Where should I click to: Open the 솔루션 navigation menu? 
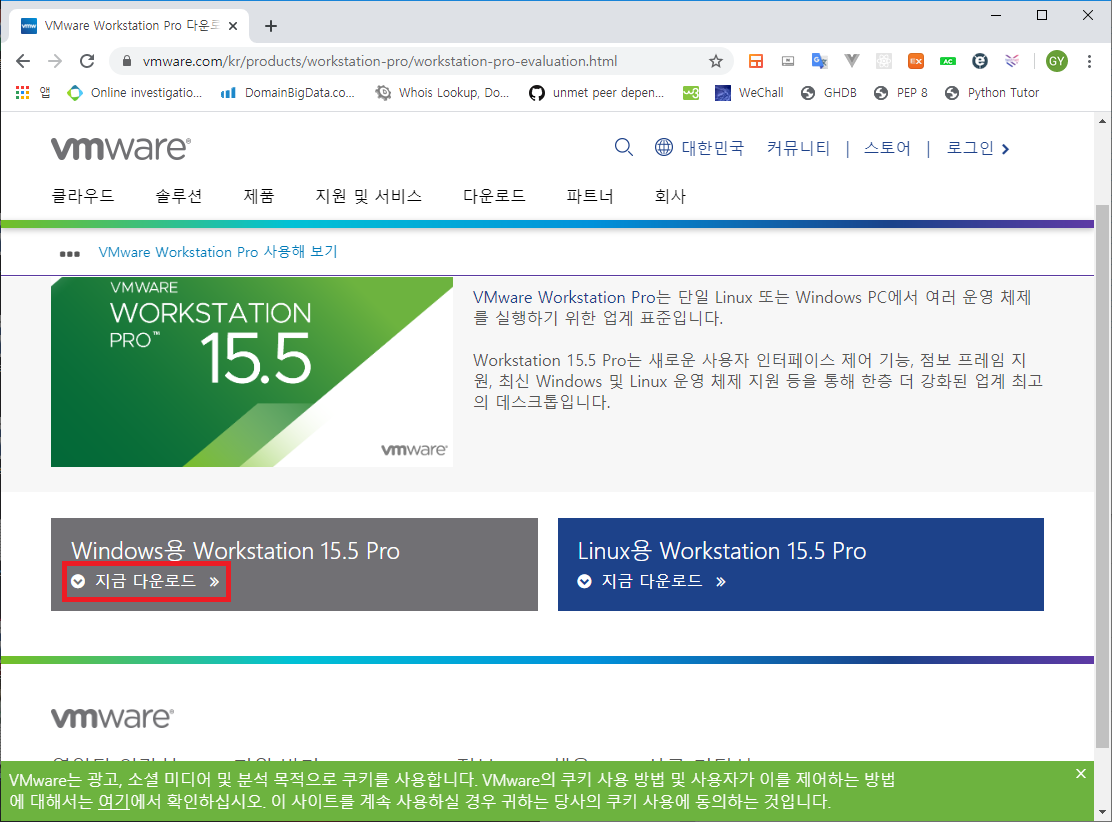click(179, 196)
